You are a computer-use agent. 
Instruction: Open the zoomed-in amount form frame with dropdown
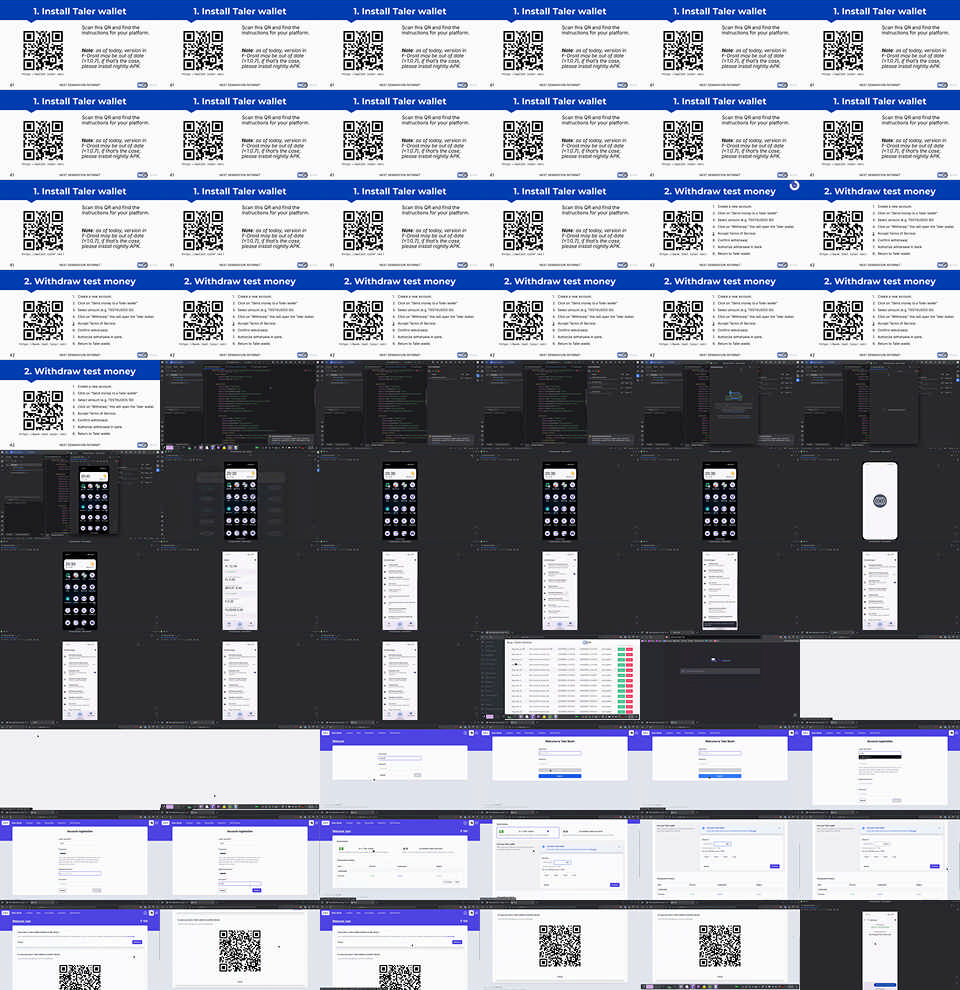tap(560, 855)
